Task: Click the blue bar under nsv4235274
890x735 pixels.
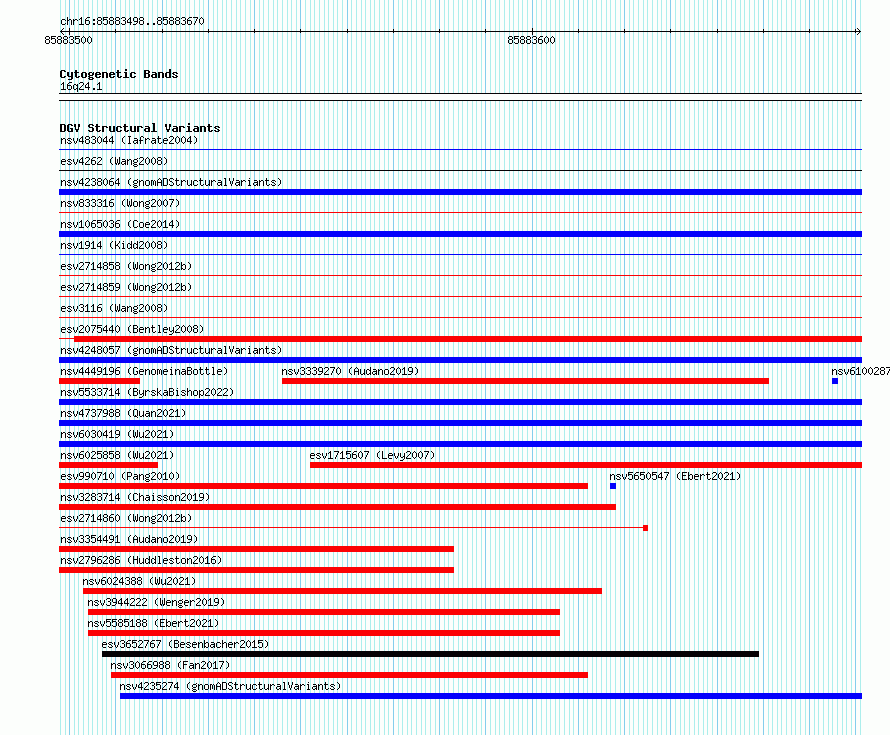Action: (x=491, y=696)
